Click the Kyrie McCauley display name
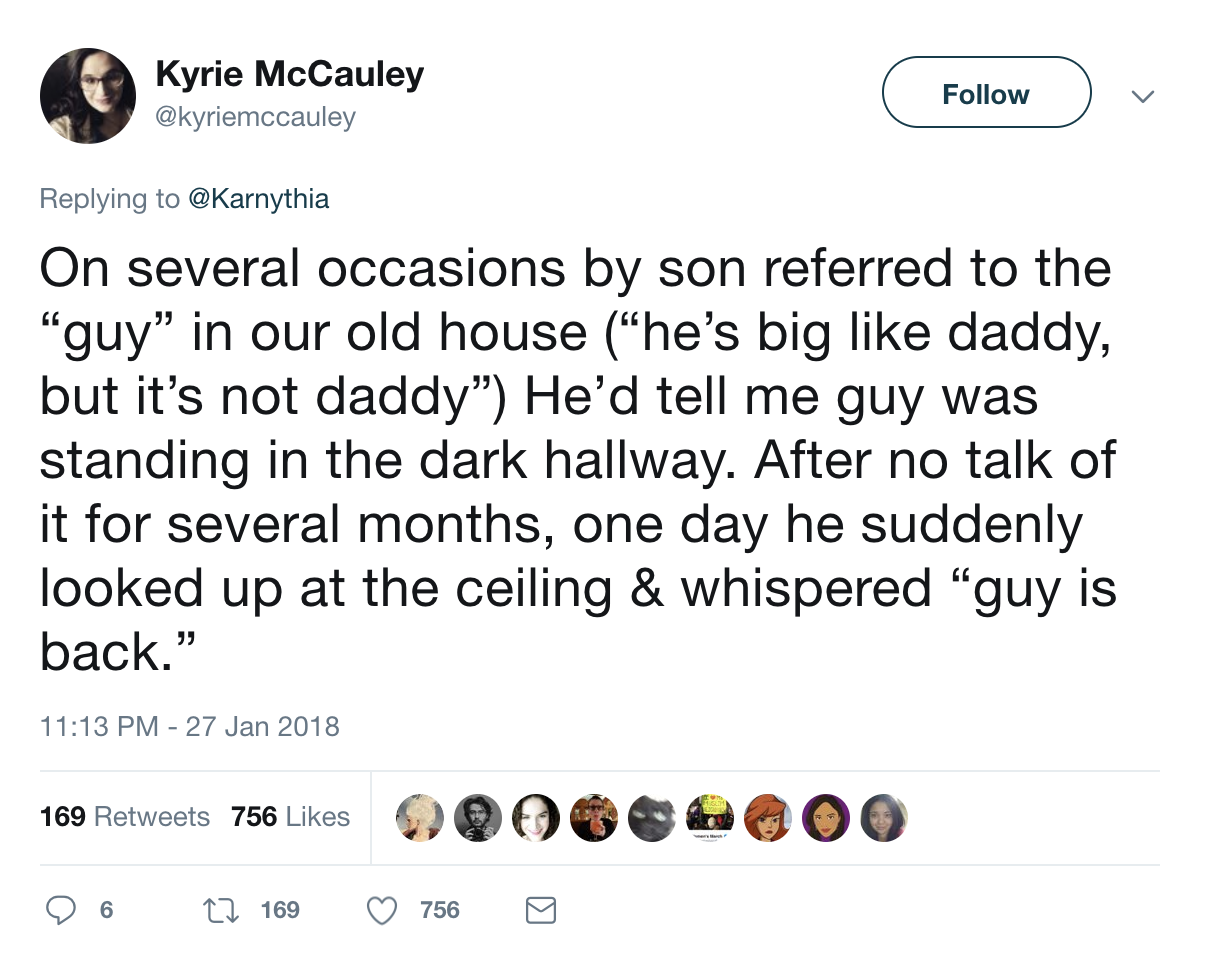This screenshot has width=1212, height=962. pos(289,73)
